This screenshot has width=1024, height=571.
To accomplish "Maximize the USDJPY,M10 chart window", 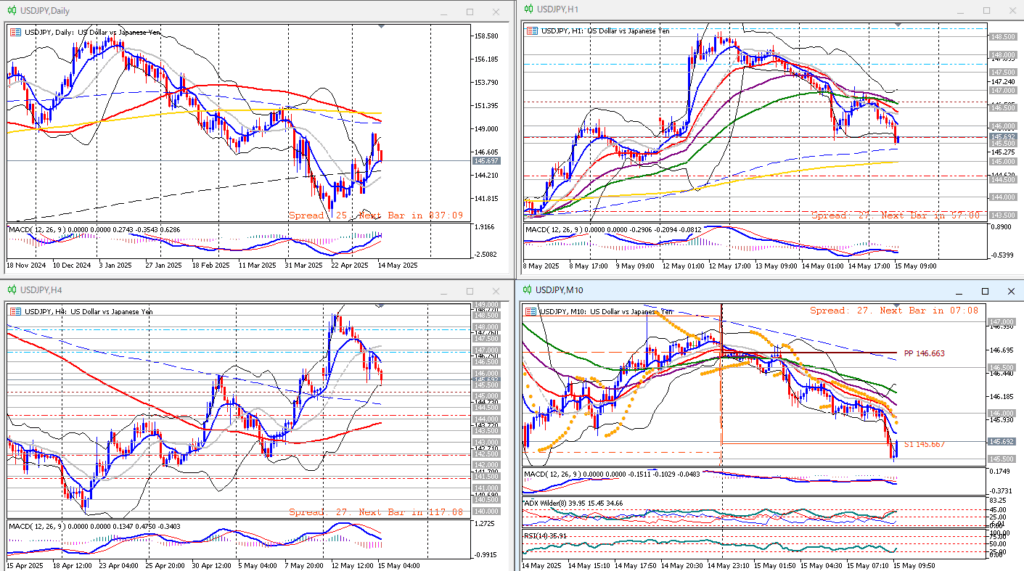I will (985, 291).
